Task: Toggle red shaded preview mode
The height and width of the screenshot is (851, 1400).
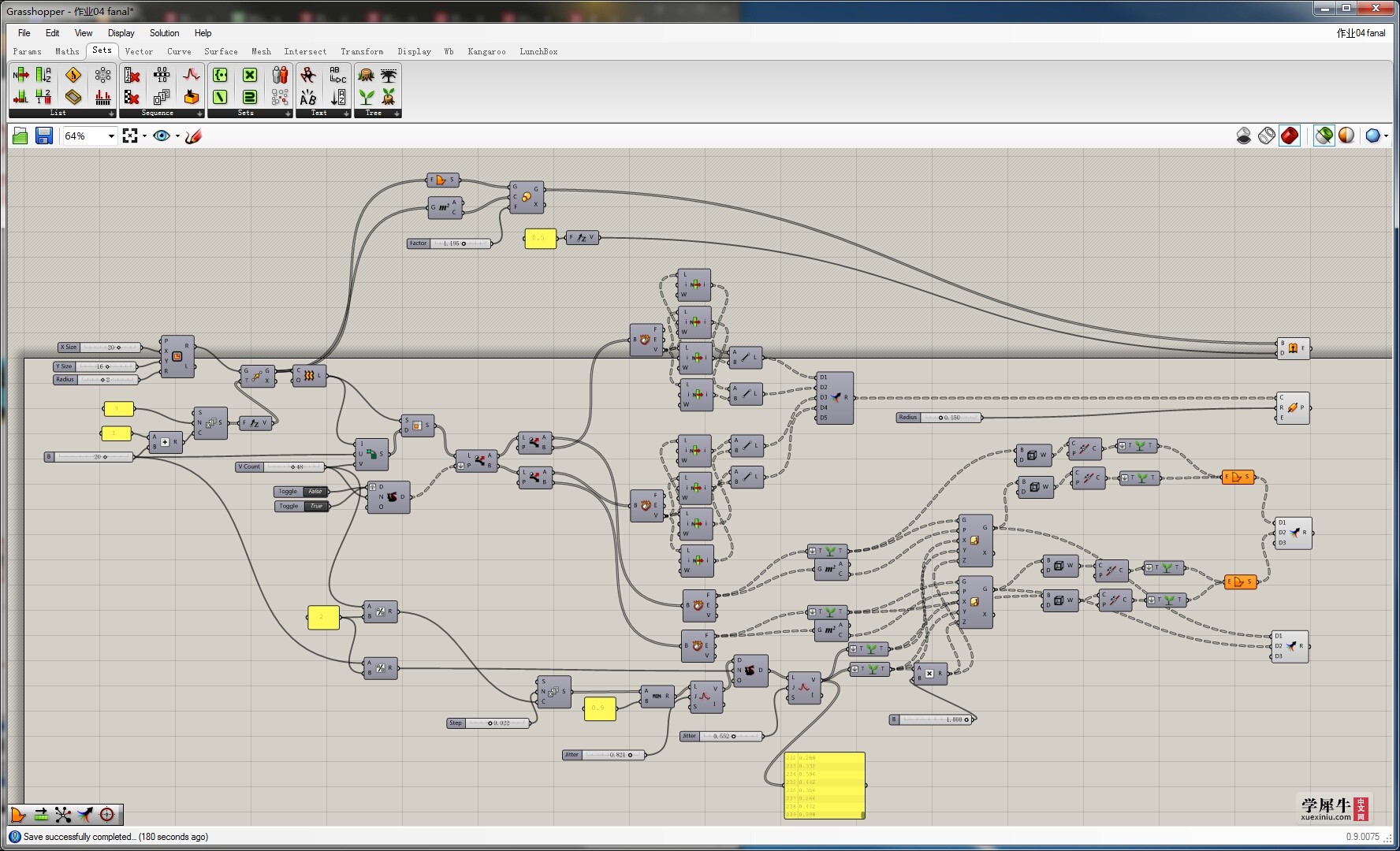Action: pos(1290,136)
